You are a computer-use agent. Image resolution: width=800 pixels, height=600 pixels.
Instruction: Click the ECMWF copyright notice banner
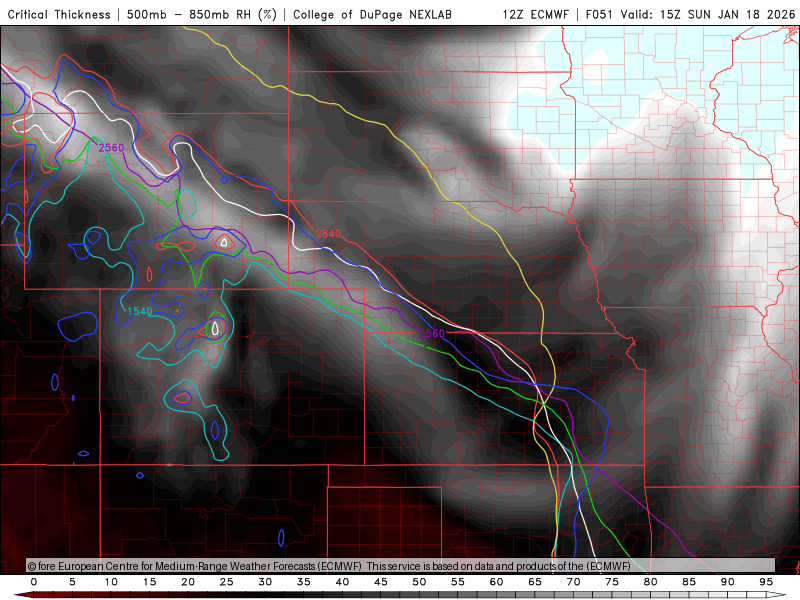(401, 565)
